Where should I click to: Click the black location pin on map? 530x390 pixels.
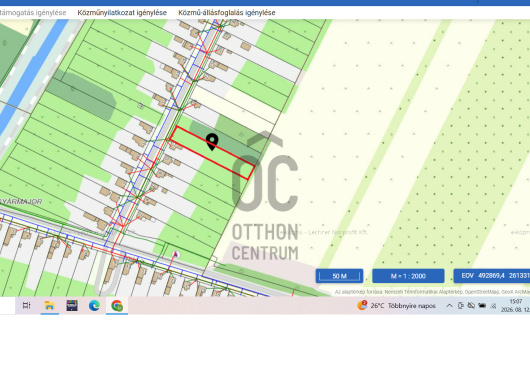pos(212,142)
